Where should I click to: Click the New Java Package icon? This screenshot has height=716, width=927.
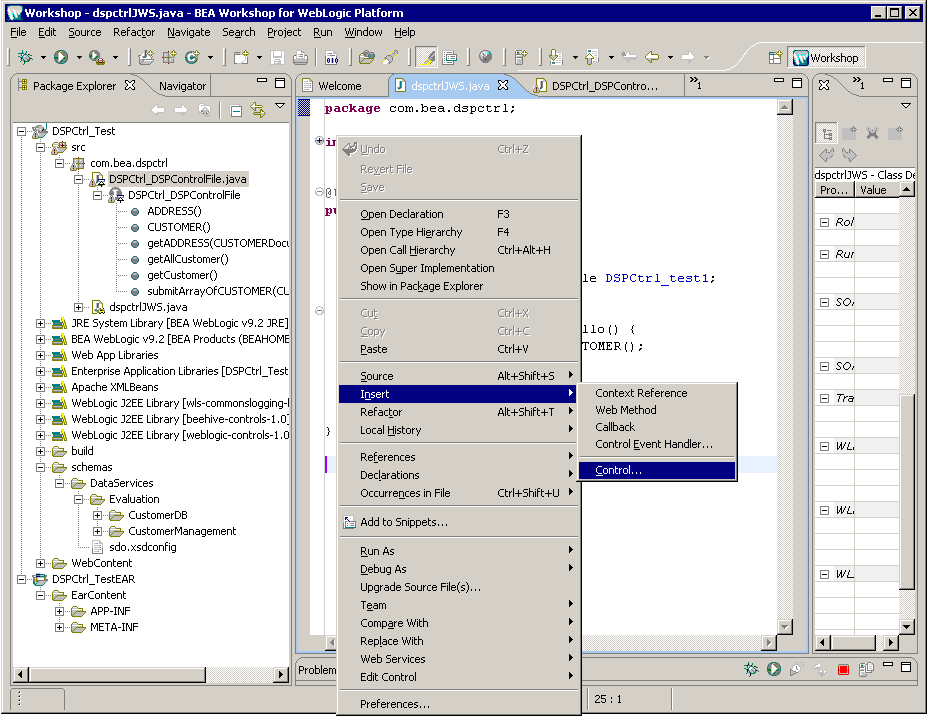(x=169, y=57)
